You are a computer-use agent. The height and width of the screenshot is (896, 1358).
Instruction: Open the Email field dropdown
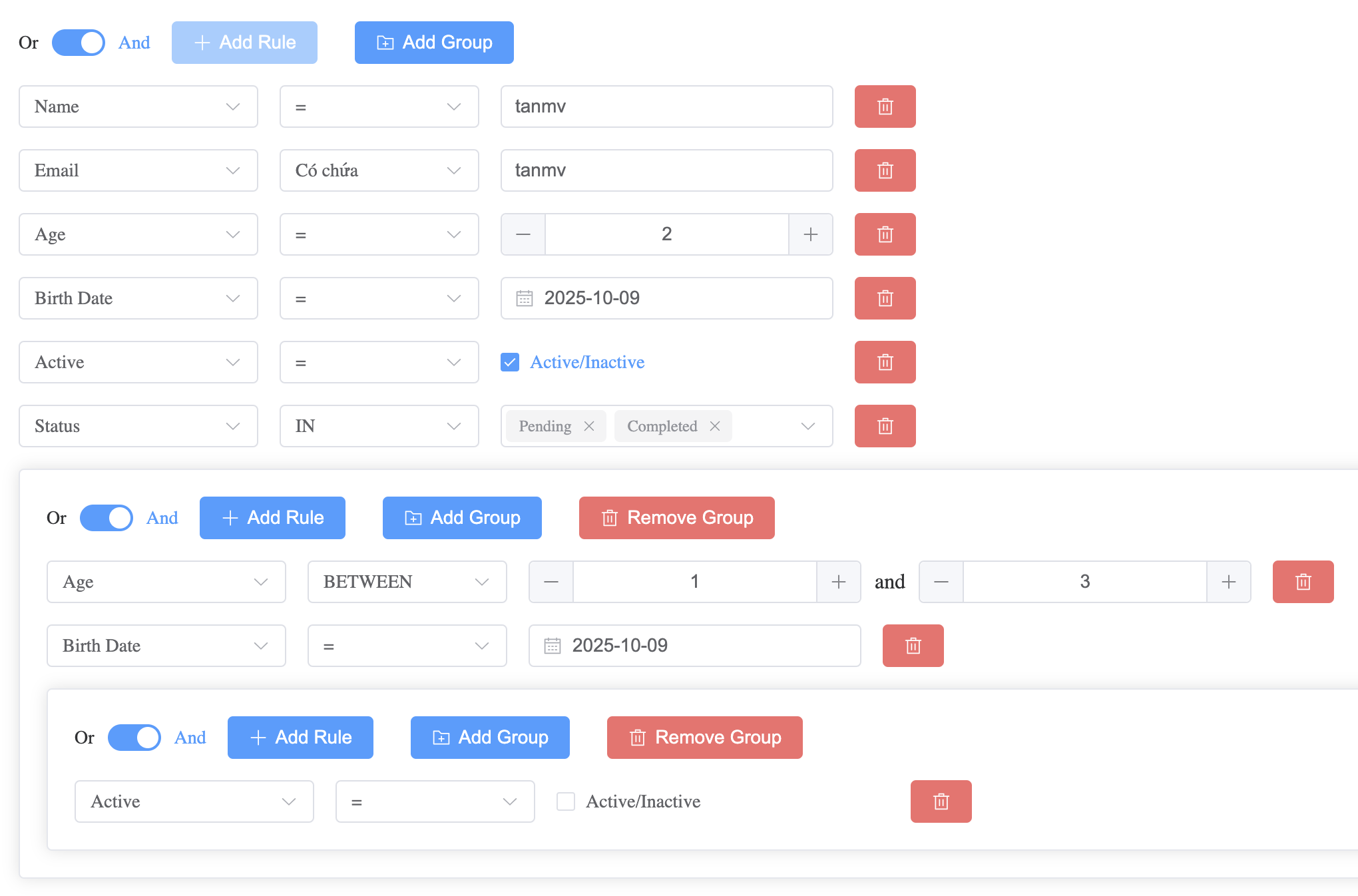click(138, 170)
